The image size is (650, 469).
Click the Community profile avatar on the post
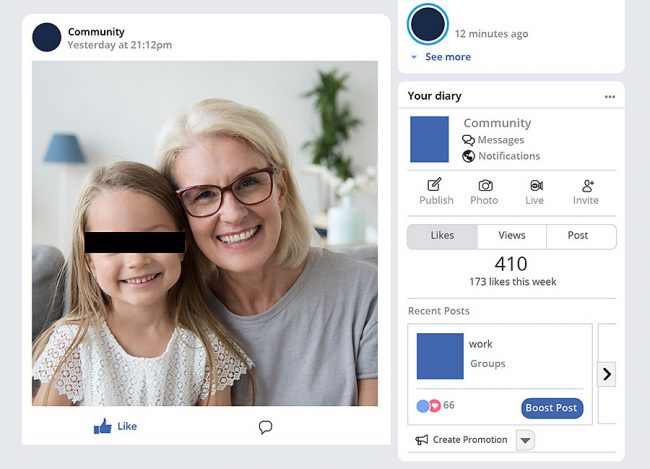click(46, 37)
